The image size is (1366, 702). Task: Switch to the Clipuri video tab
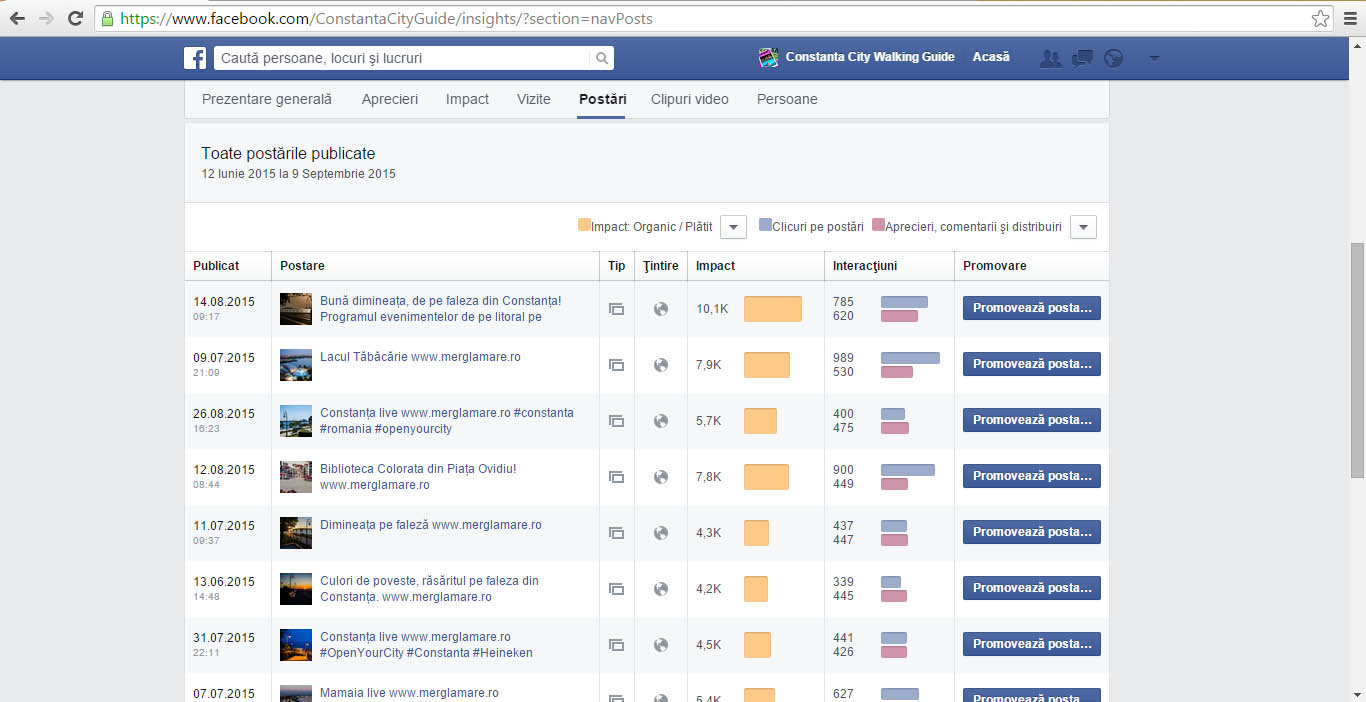pos(690,99)
